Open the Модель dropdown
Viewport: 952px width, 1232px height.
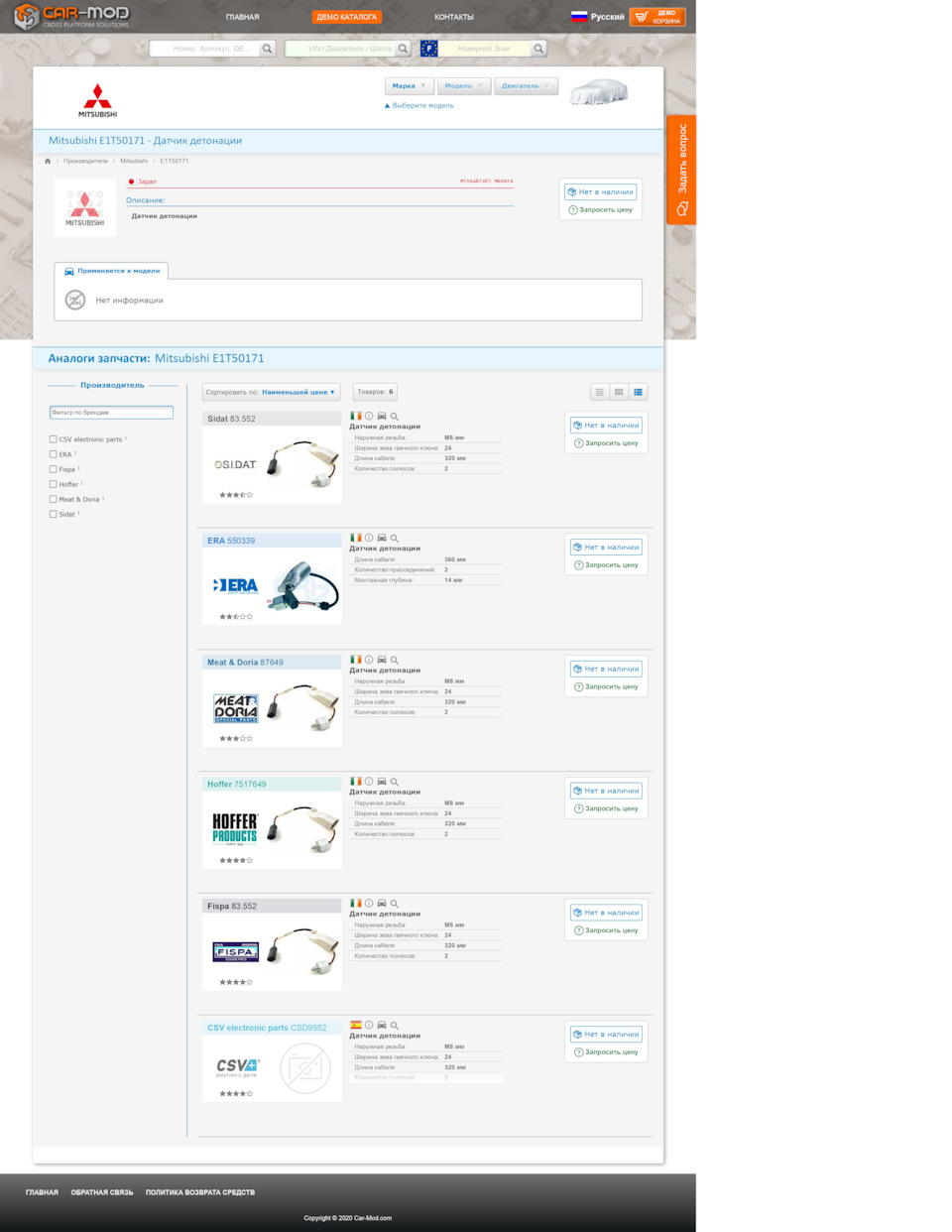[x=464, y=86]
